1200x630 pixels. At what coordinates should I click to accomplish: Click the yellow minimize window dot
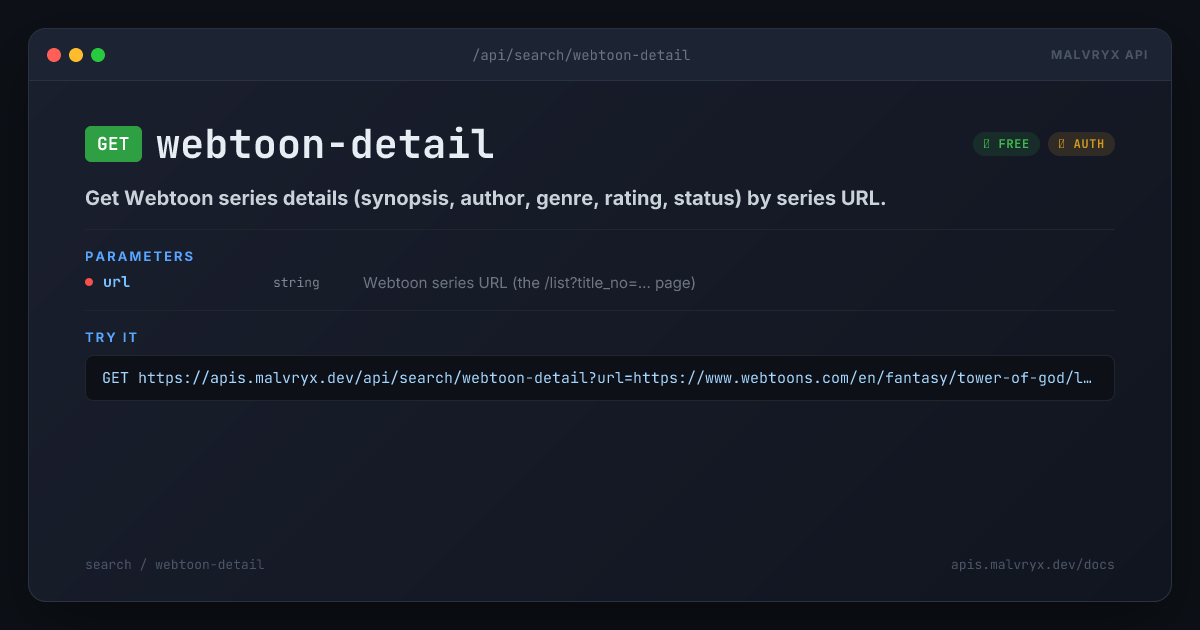(76, 55)
